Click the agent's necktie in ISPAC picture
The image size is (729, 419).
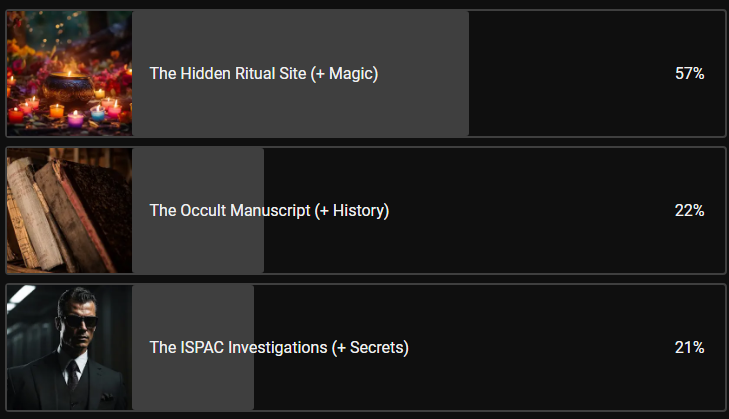tap(73, 378)
